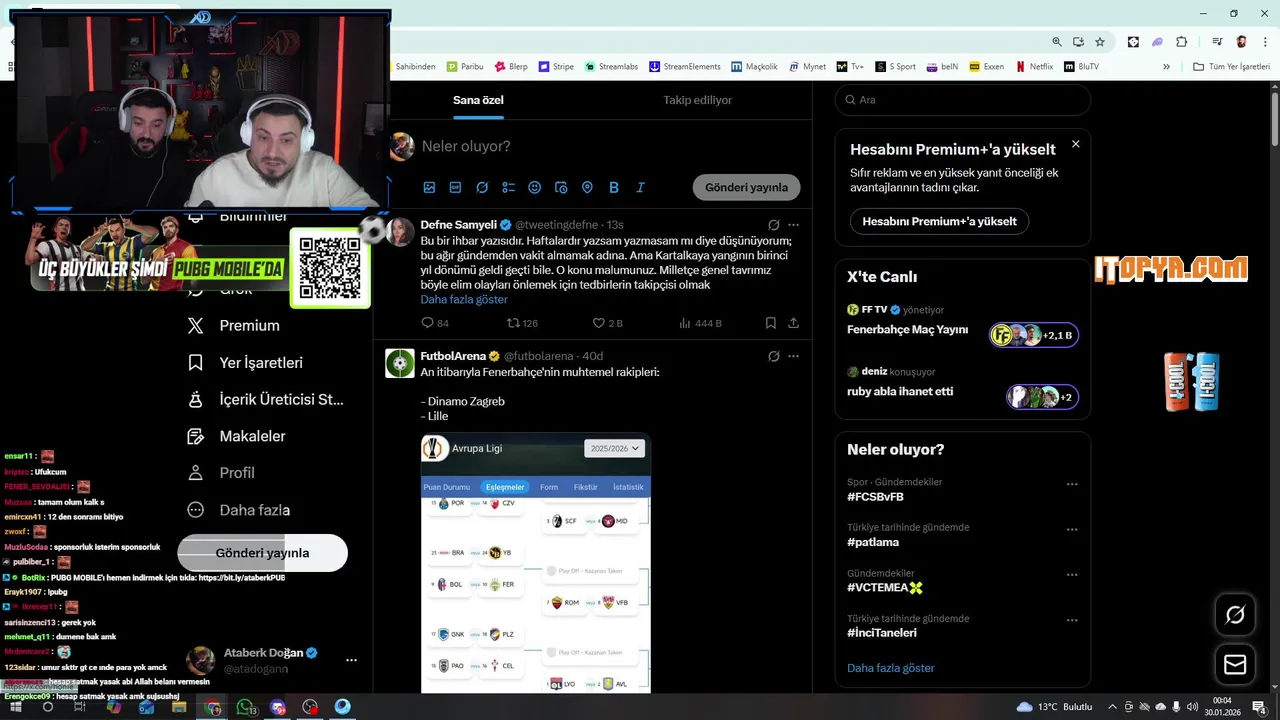1280x720 pixels.
Task: Share Defne Samyeli's post
Action: (794, 323)
